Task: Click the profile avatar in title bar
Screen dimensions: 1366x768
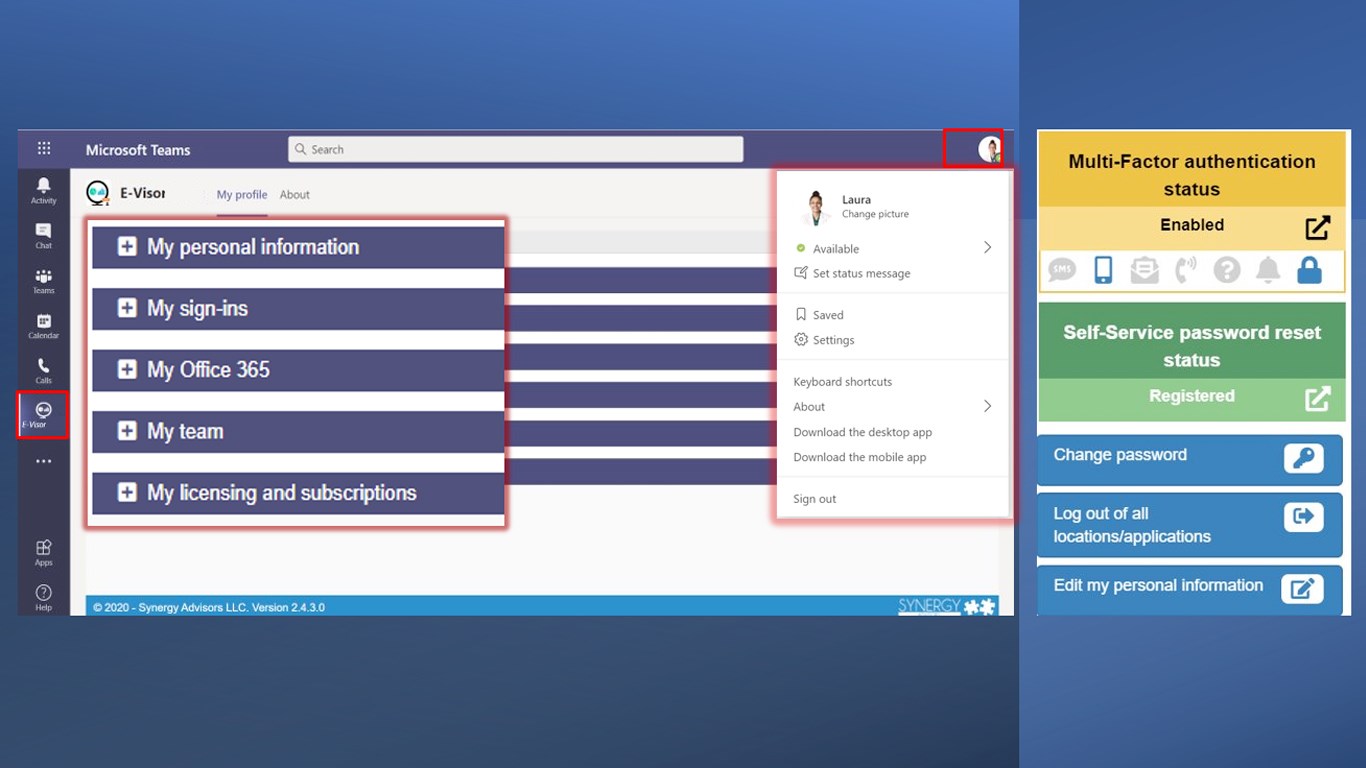Action: [989, 149]
